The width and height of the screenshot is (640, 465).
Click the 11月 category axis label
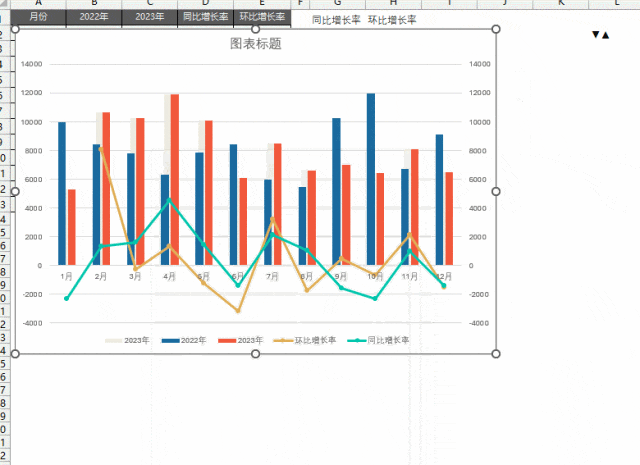[409, 276]
